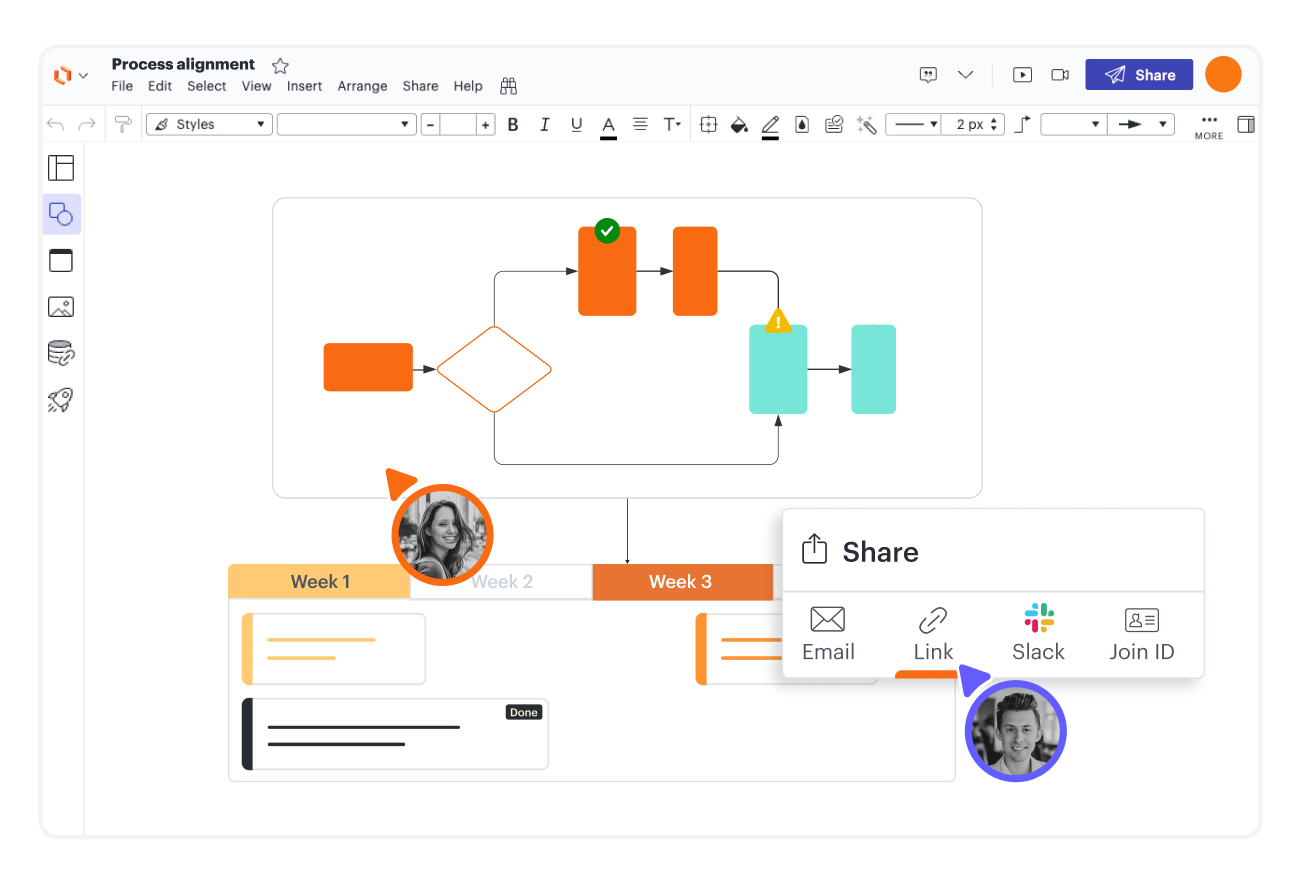Toggle underline text formatting
The height and width of the screenshot is (884, 1300).
click(x=576, y=125)
